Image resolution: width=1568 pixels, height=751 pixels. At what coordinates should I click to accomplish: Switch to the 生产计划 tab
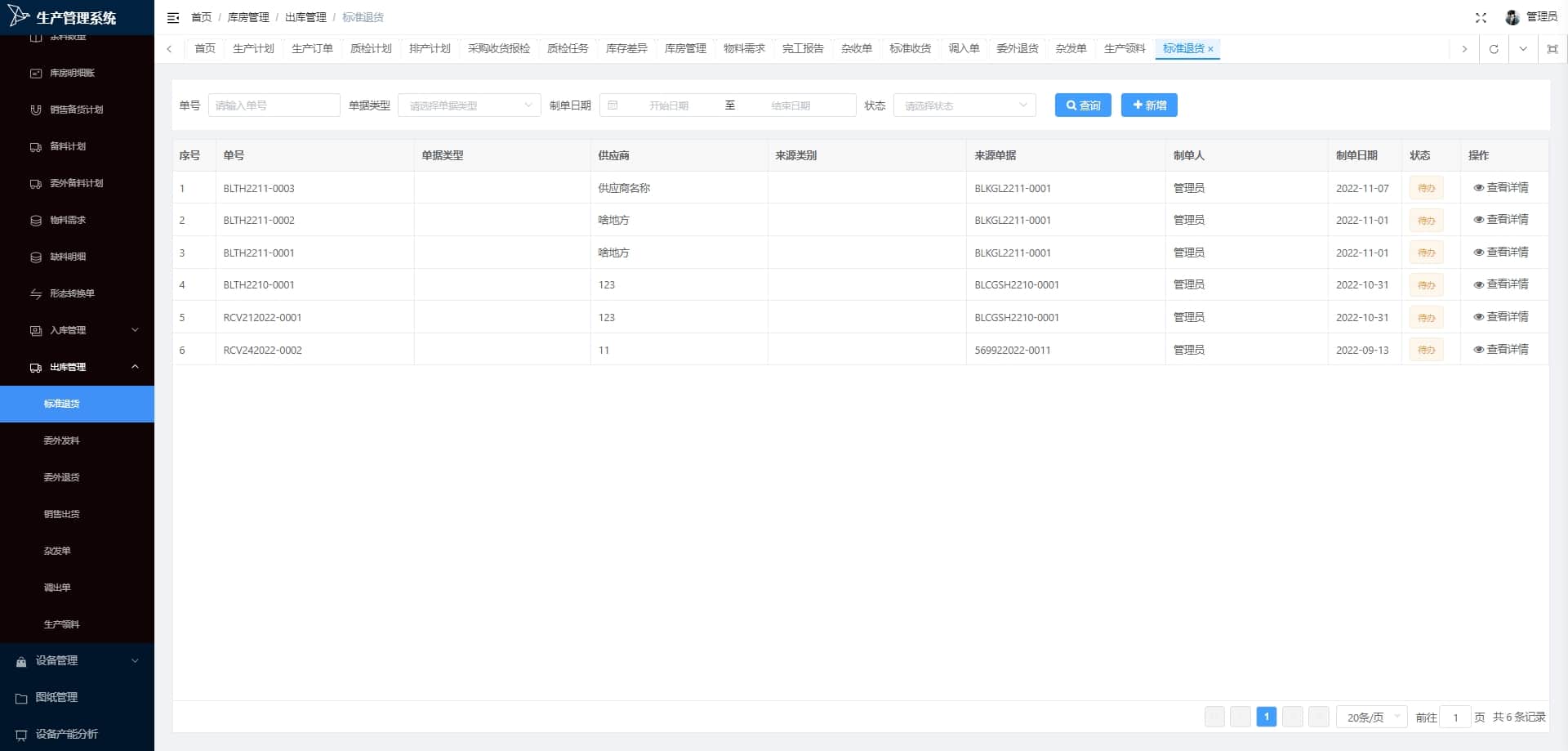point(253,49)
